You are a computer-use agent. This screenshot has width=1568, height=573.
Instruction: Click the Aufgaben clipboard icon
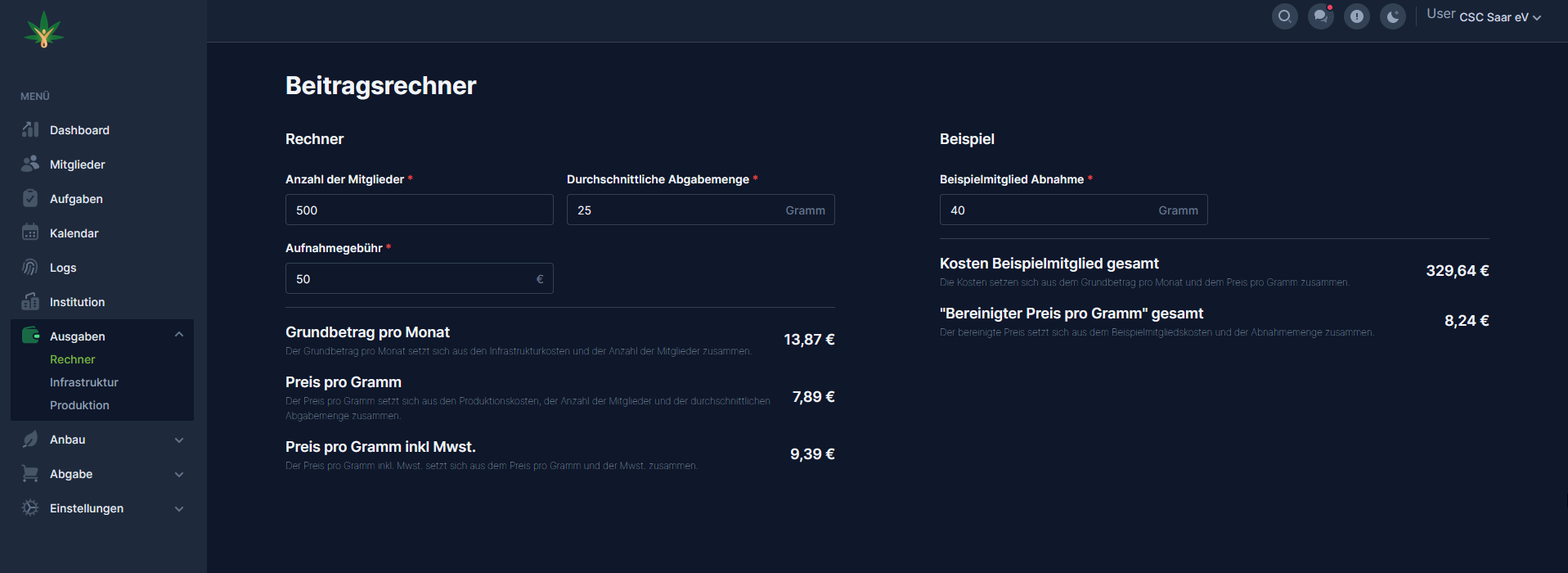[30, 198]
